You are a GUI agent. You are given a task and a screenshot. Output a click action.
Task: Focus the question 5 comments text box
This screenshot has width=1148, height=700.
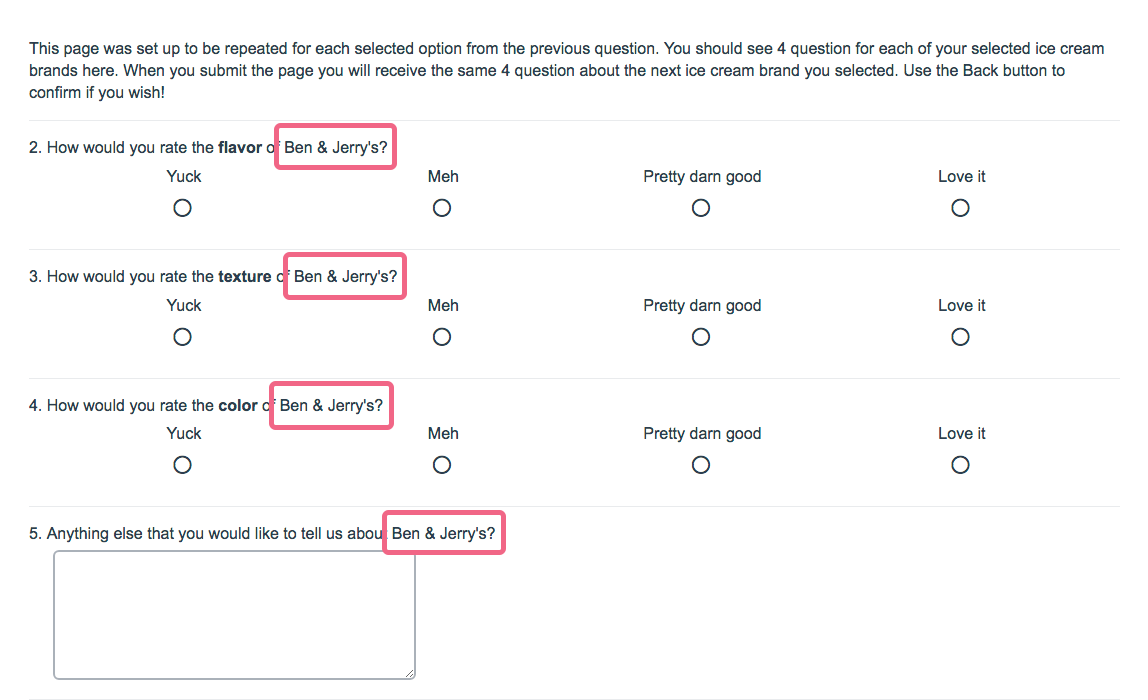click(234, 615)
